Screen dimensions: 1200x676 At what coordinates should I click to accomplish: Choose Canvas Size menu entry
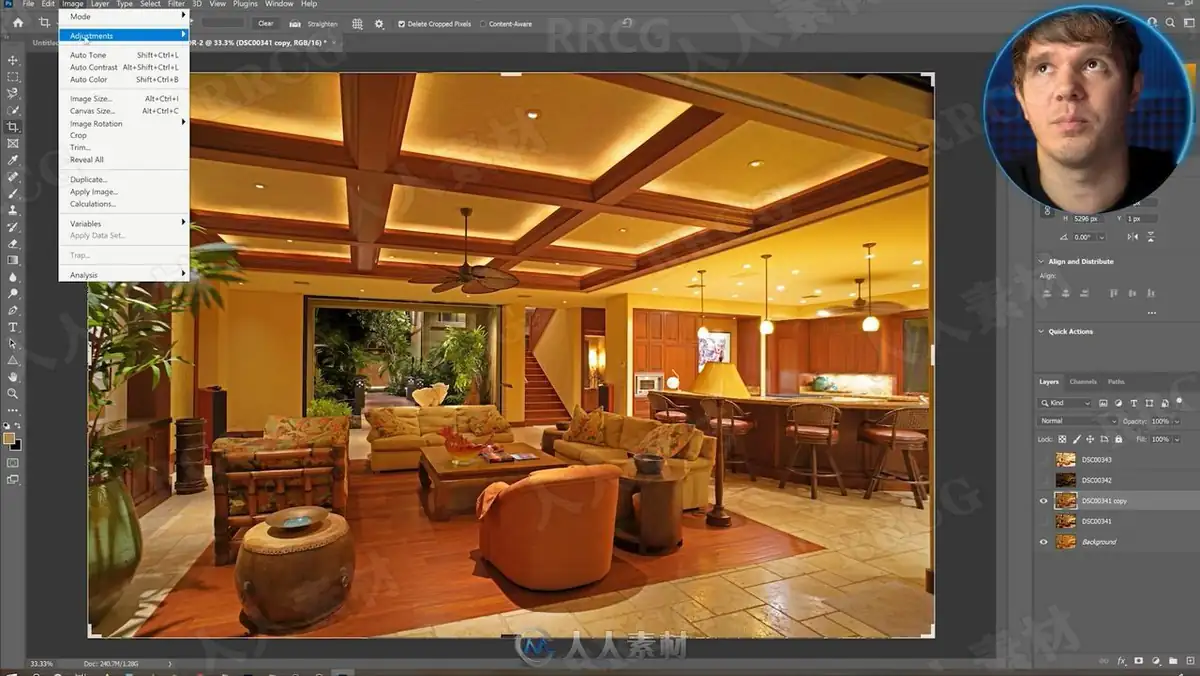(x=124, y=111)
